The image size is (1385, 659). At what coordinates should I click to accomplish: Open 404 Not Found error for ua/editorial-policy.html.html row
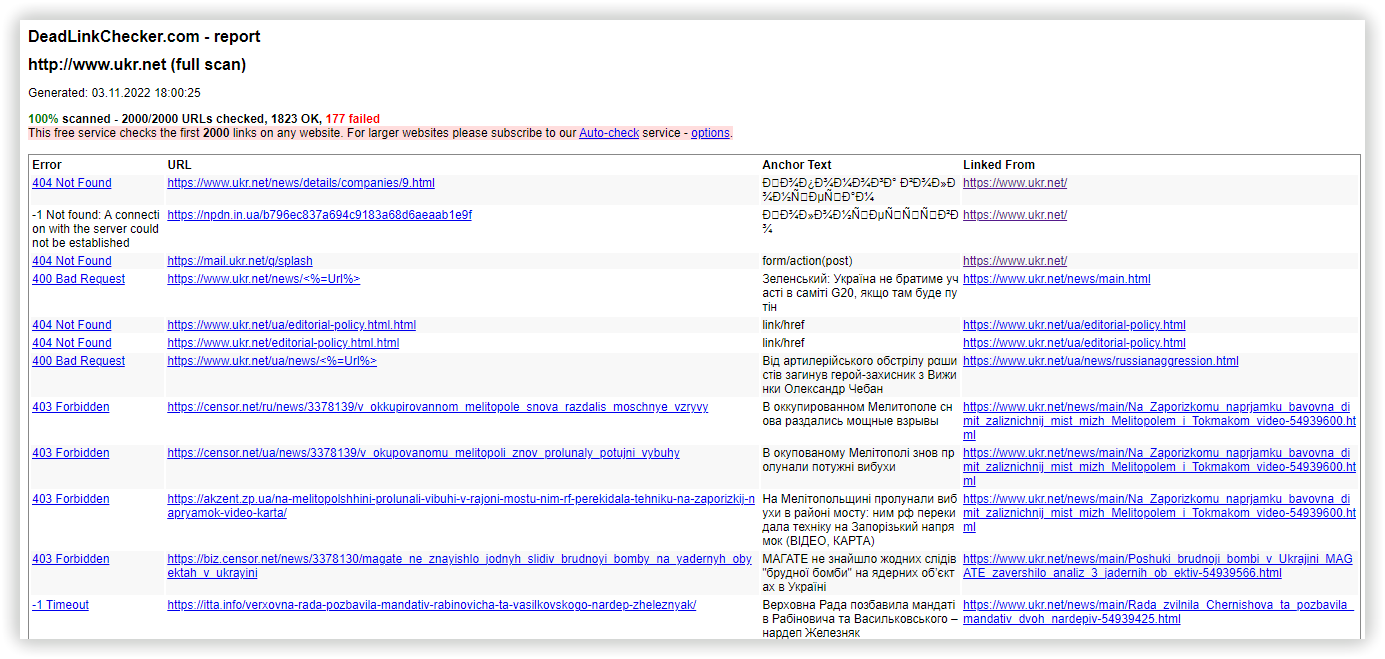(72, 325)
